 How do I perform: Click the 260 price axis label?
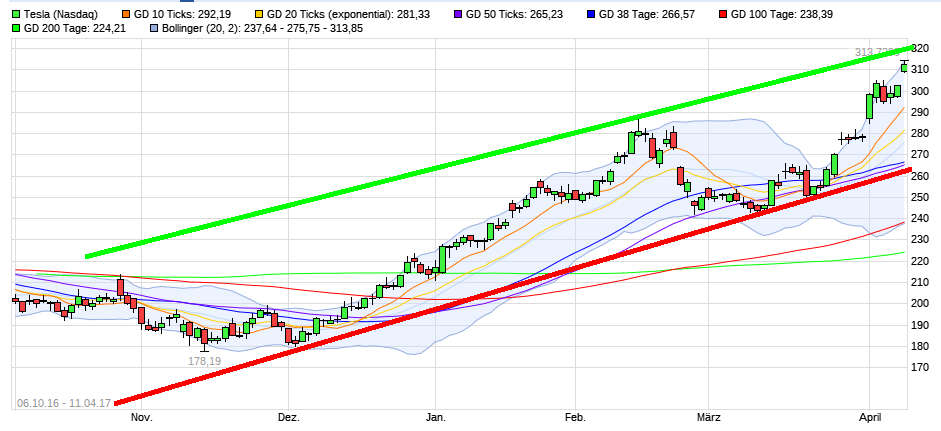click(921, 176)
